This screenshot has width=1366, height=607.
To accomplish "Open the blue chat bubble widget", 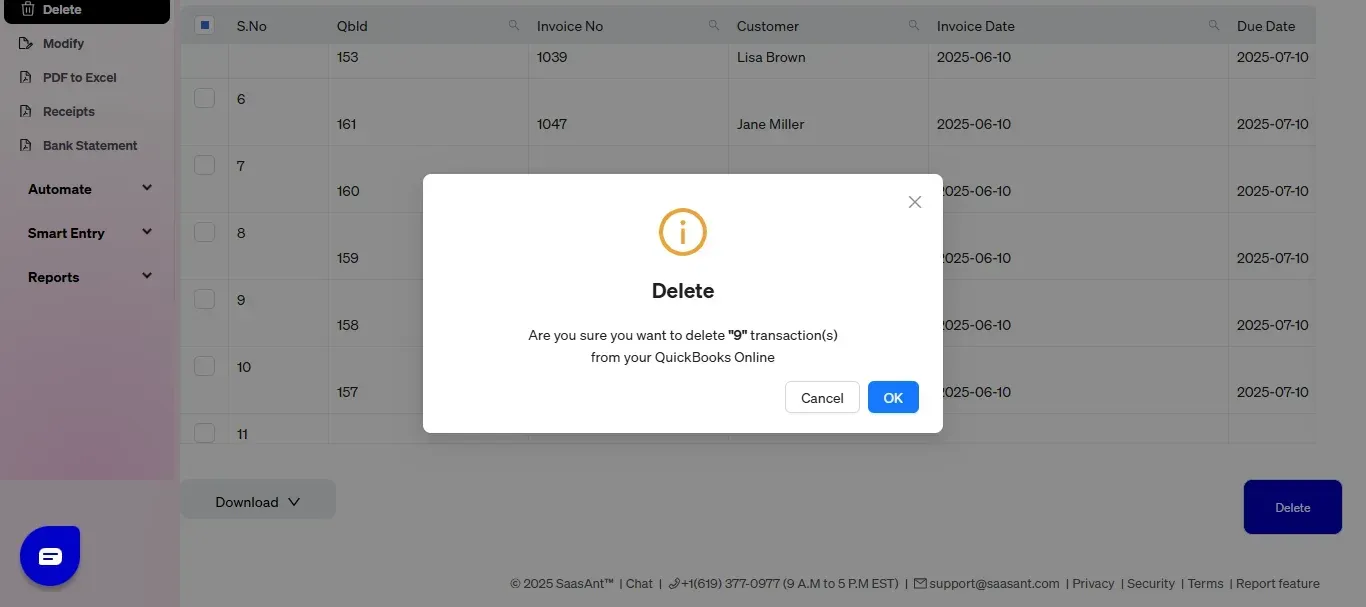I will point(50,556).
